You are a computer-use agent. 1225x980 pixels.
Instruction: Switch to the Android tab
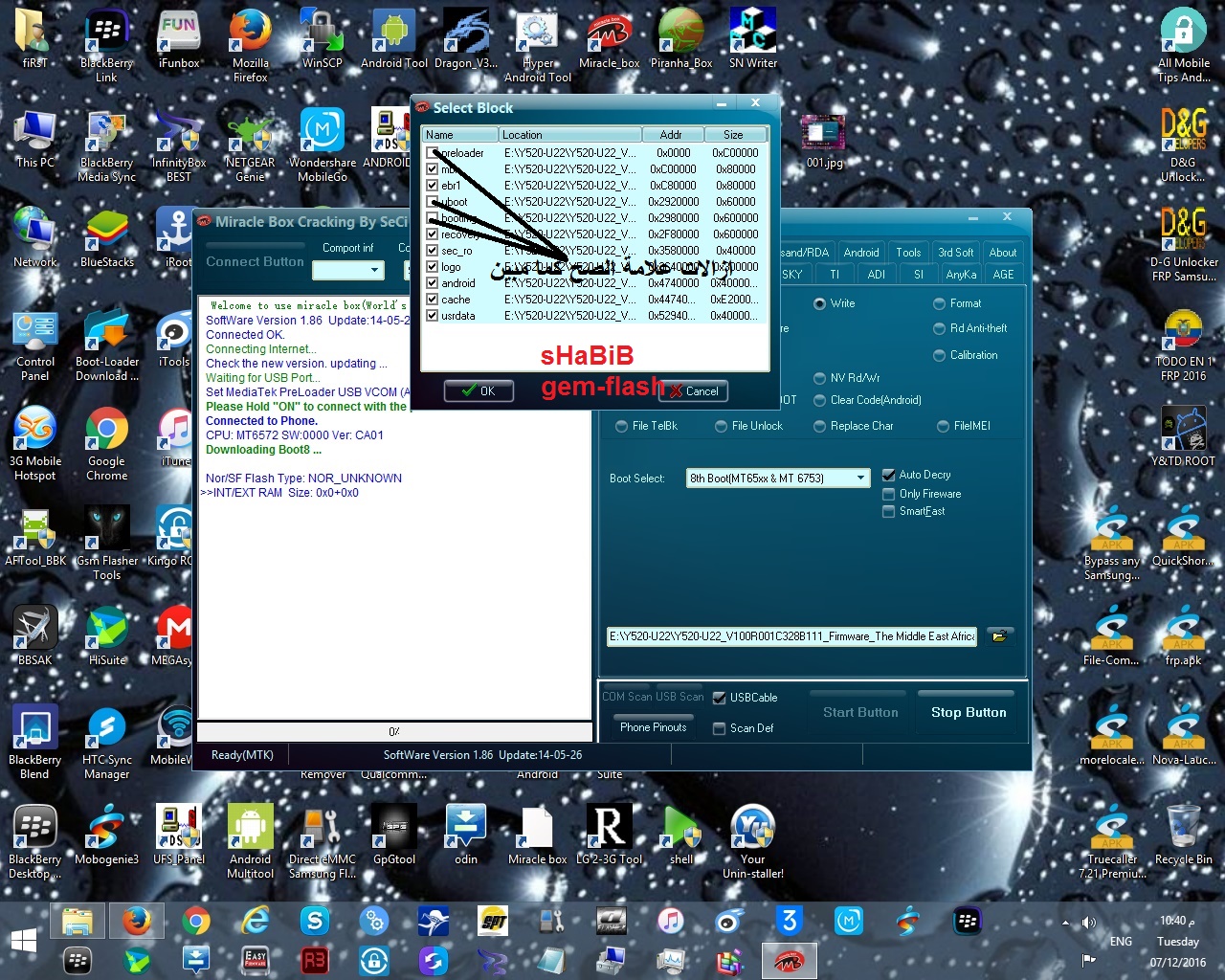860,253
